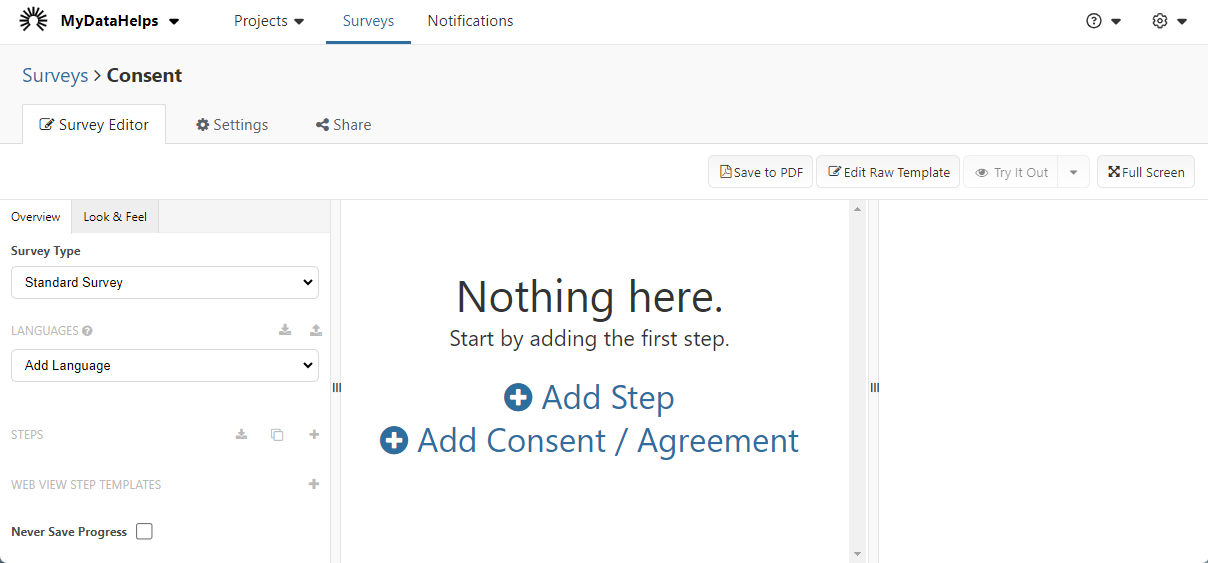
Task: Expand the Add Language dropdown
Action: click(x=165, y=366)
